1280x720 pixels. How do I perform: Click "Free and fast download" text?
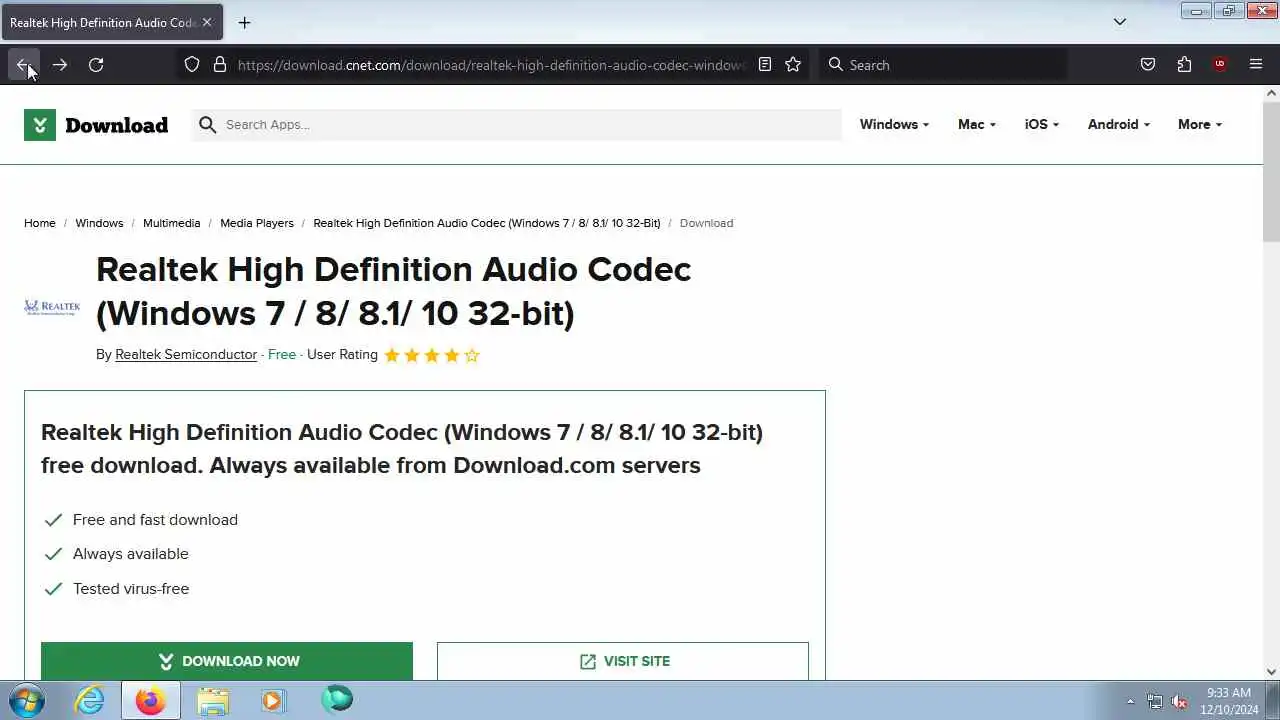tap(155, 520)
